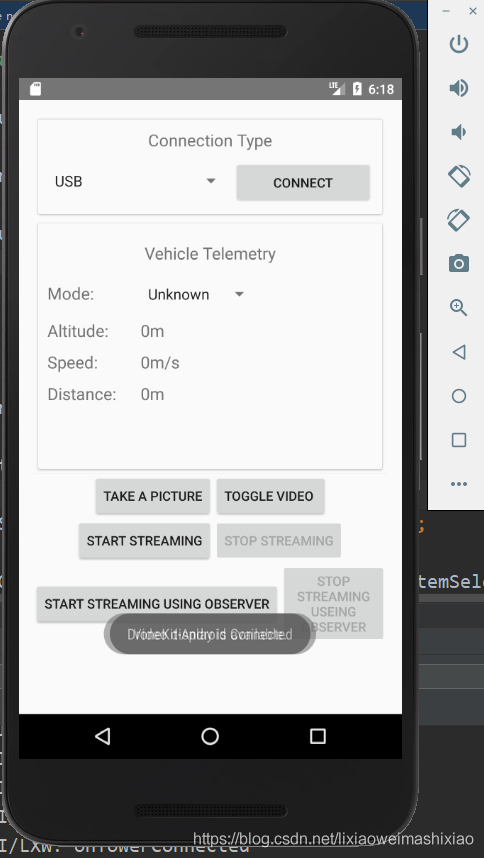Viewport: 484px width, 858px height.
Task: Lower volume with the emulator volume down icon
Action: pos(458,132)
